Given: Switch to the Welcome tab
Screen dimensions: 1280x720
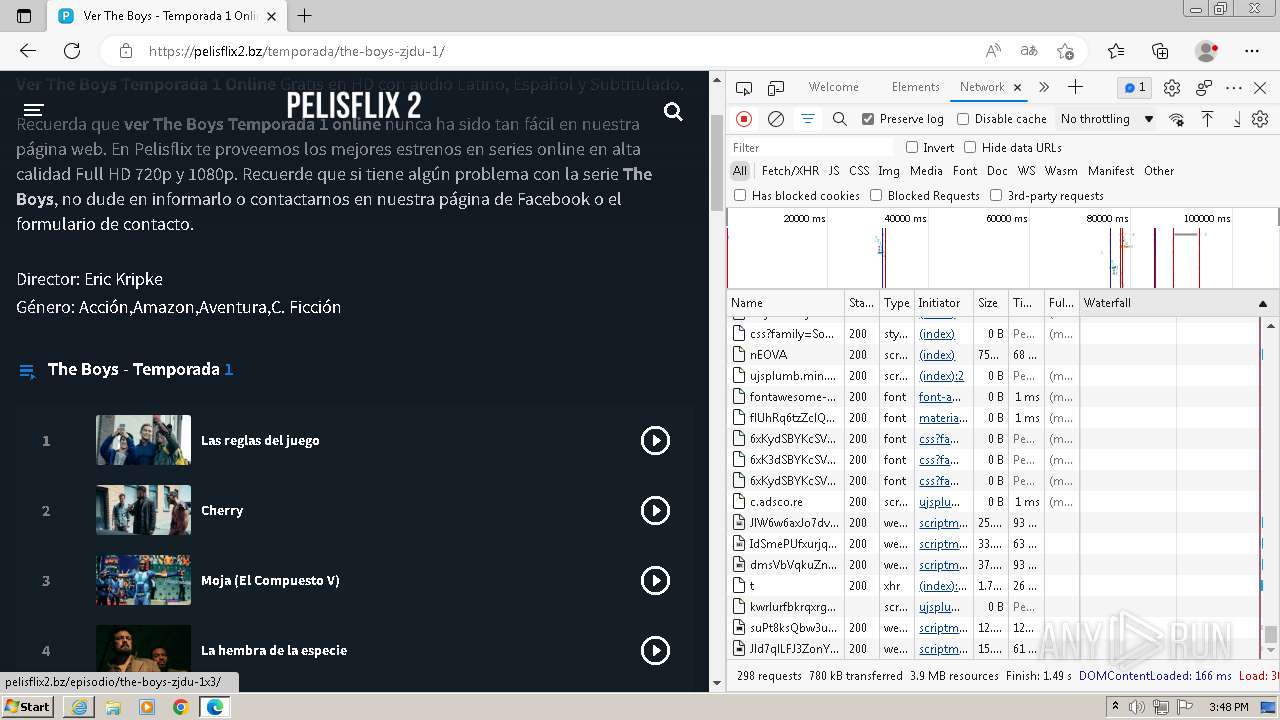Looking at the screenshot, I should 833,87.
